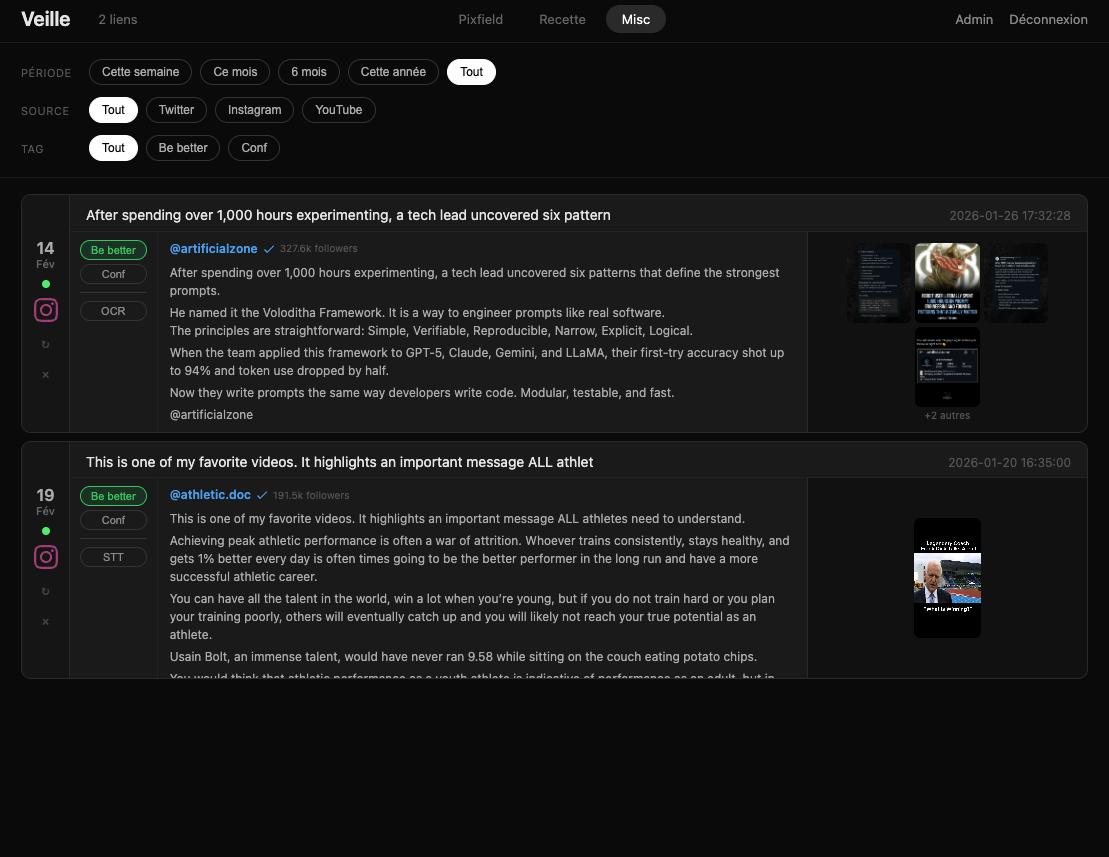Click the Instagram source icon on the 19 Fév card

(x=45, y=557)
